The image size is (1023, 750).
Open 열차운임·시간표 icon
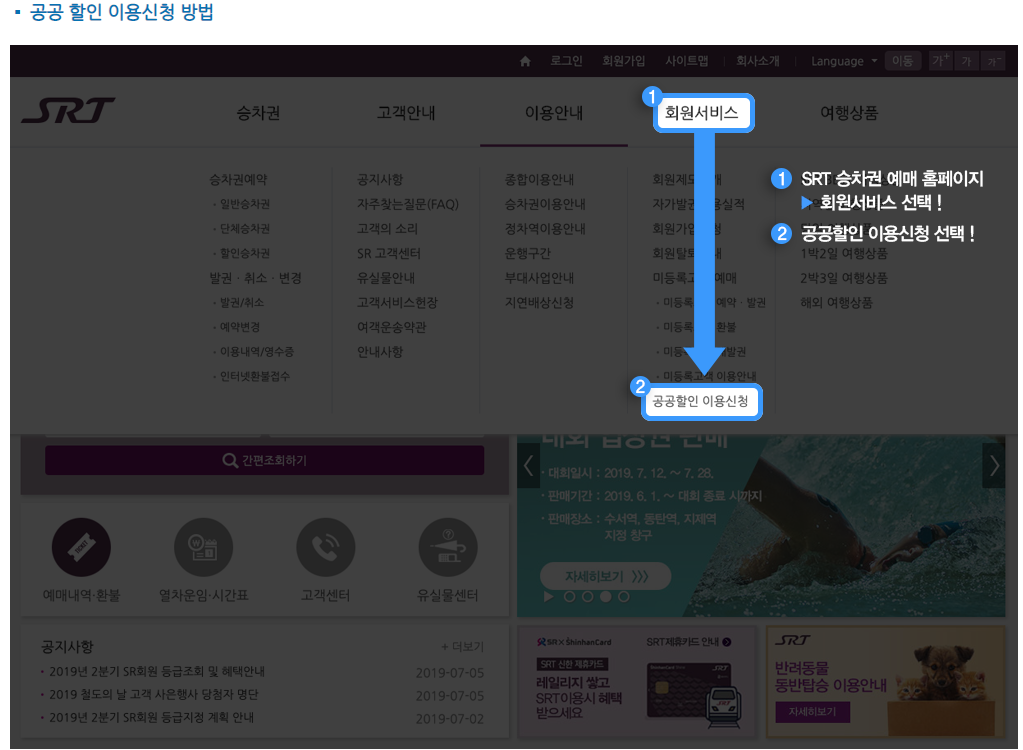click(x=203, y=547)
